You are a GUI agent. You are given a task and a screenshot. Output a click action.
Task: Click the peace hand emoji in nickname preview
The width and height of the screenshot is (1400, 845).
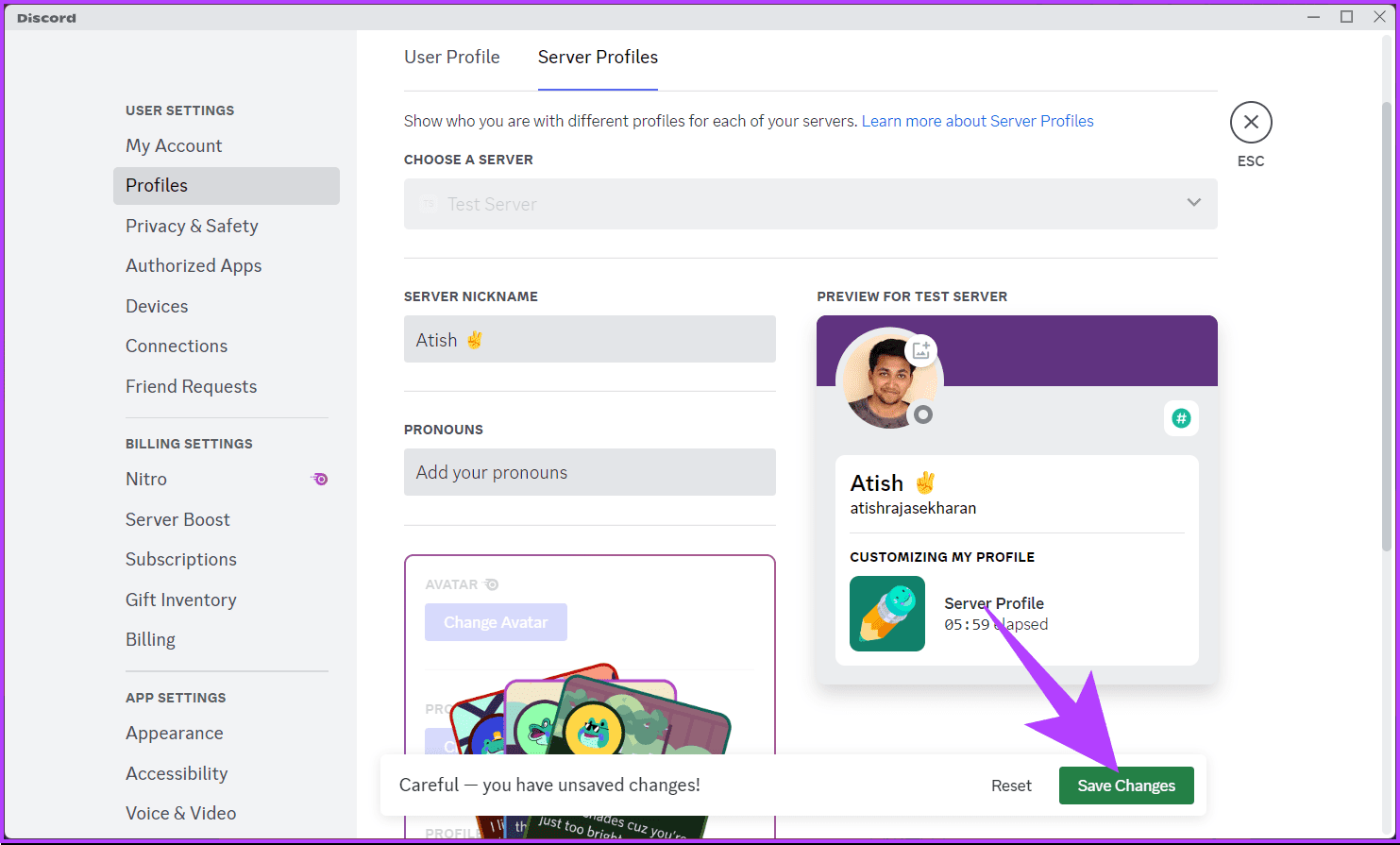pos(924,482)
